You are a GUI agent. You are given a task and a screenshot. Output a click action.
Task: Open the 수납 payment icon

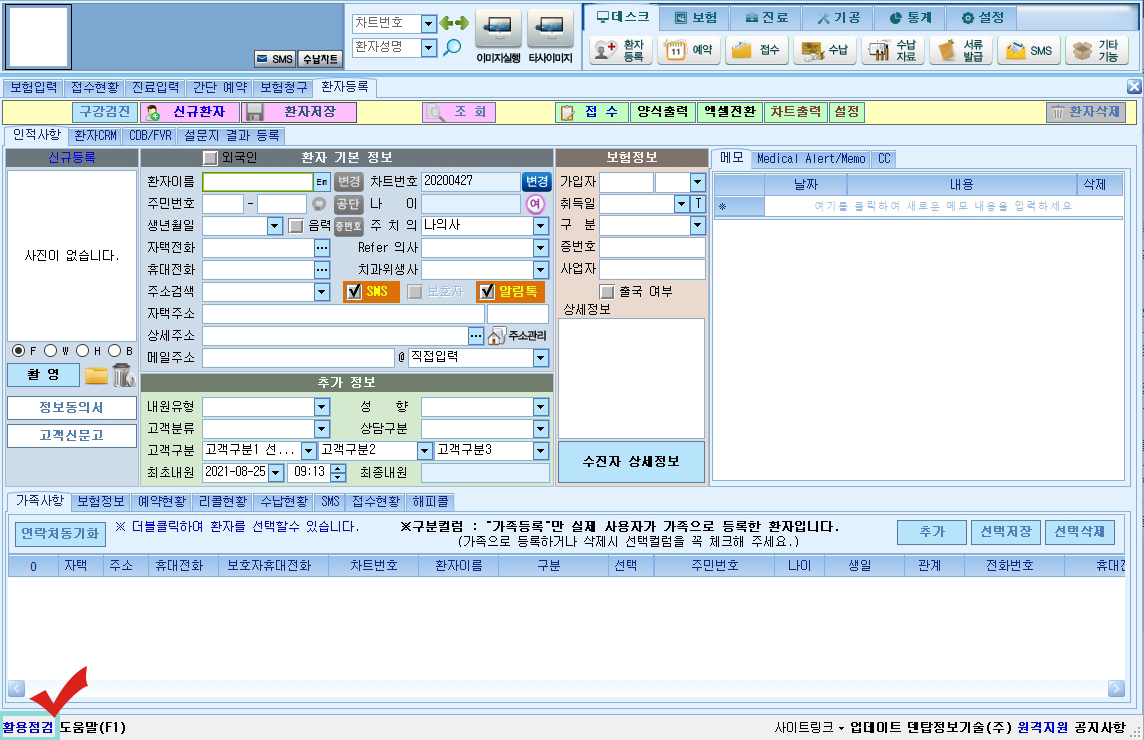click(824, 50)
